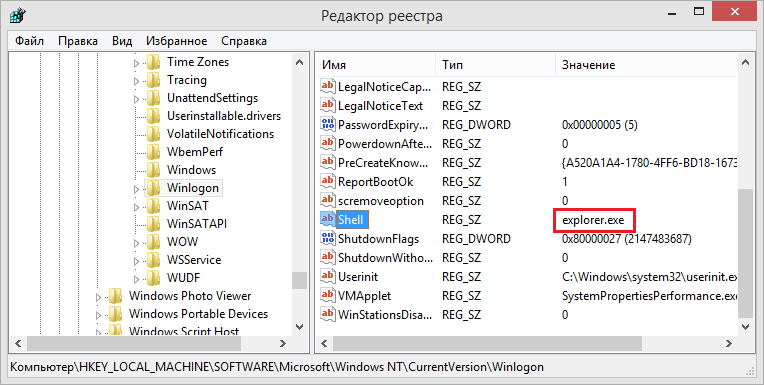
Task: Select the UnattendSettings folder icon
Action: point(153,98)
